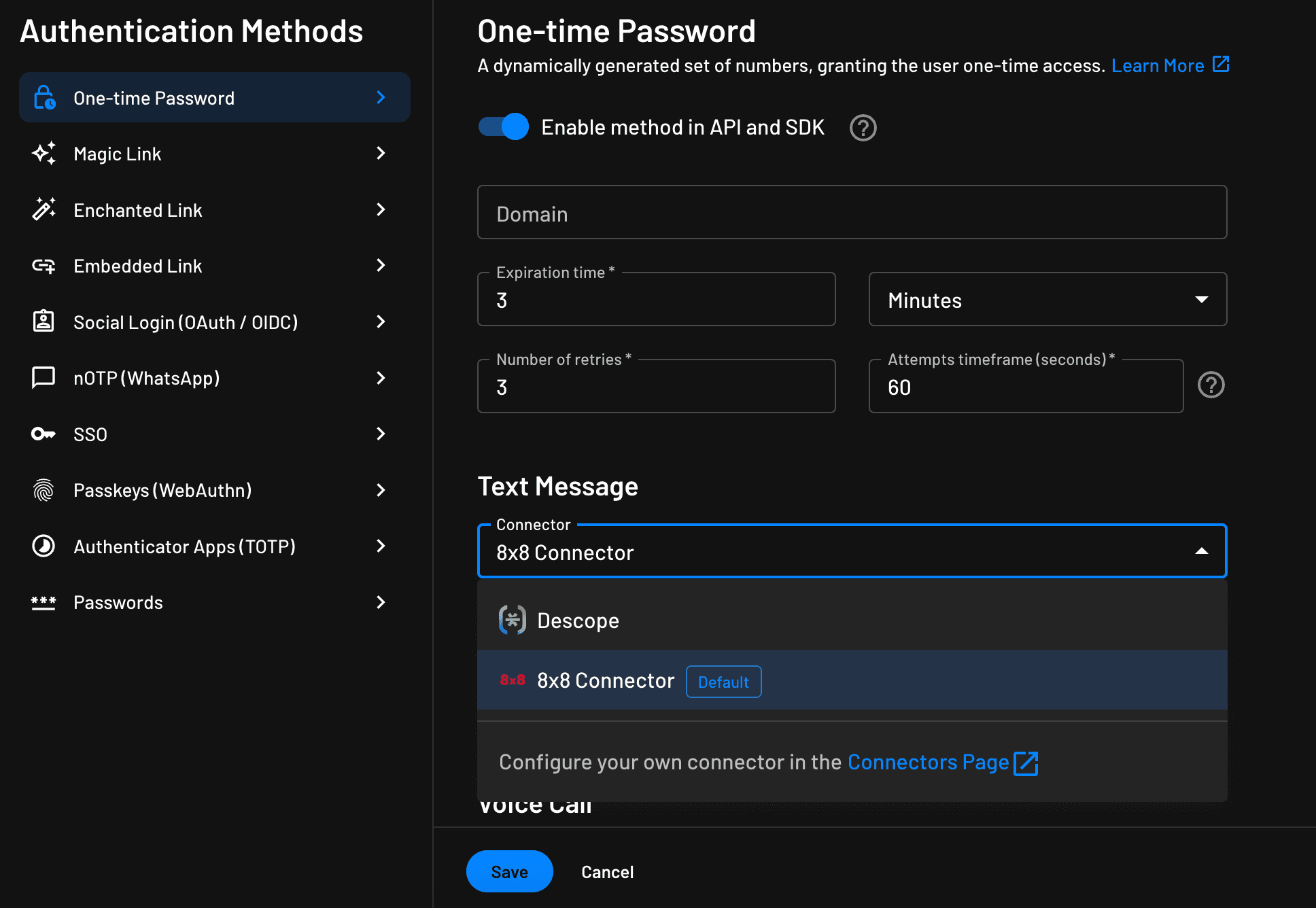This screenshot has width=1316, height=908.
Task: Expand Passwords chevron arrow
Action: coord(381,602)
